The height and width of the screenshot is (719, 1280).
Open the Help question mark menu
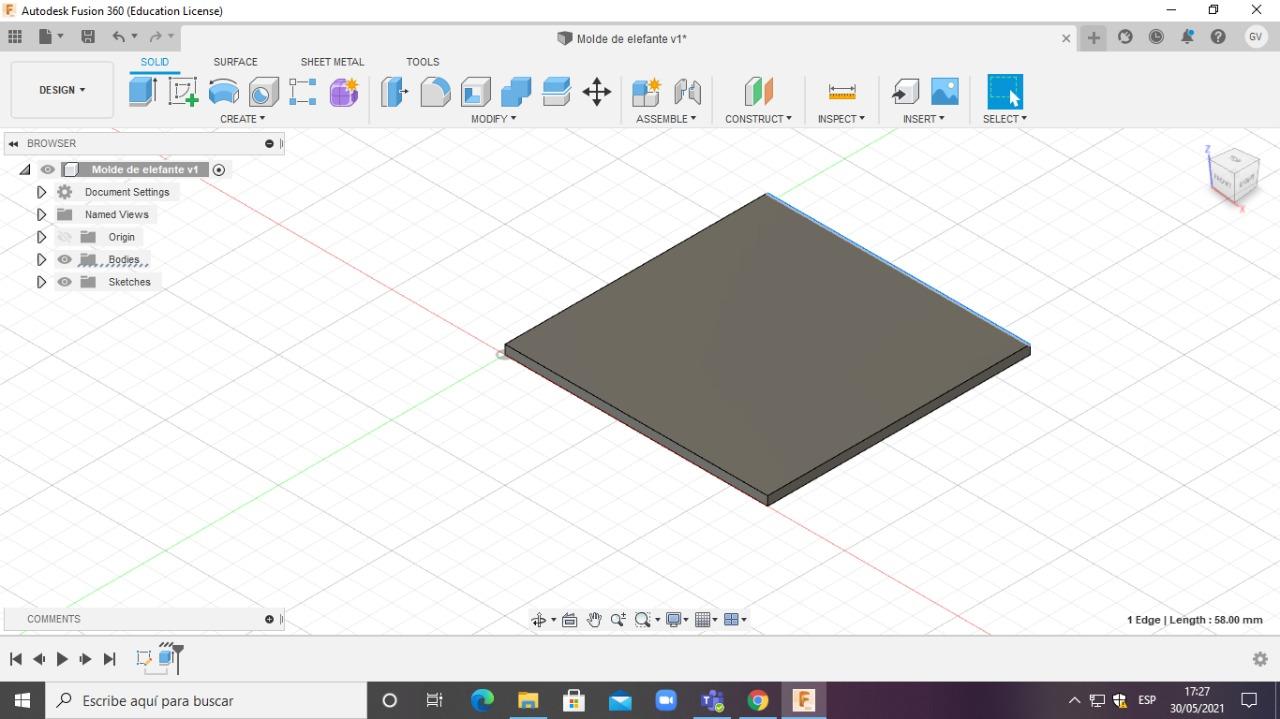(1218, 37)
